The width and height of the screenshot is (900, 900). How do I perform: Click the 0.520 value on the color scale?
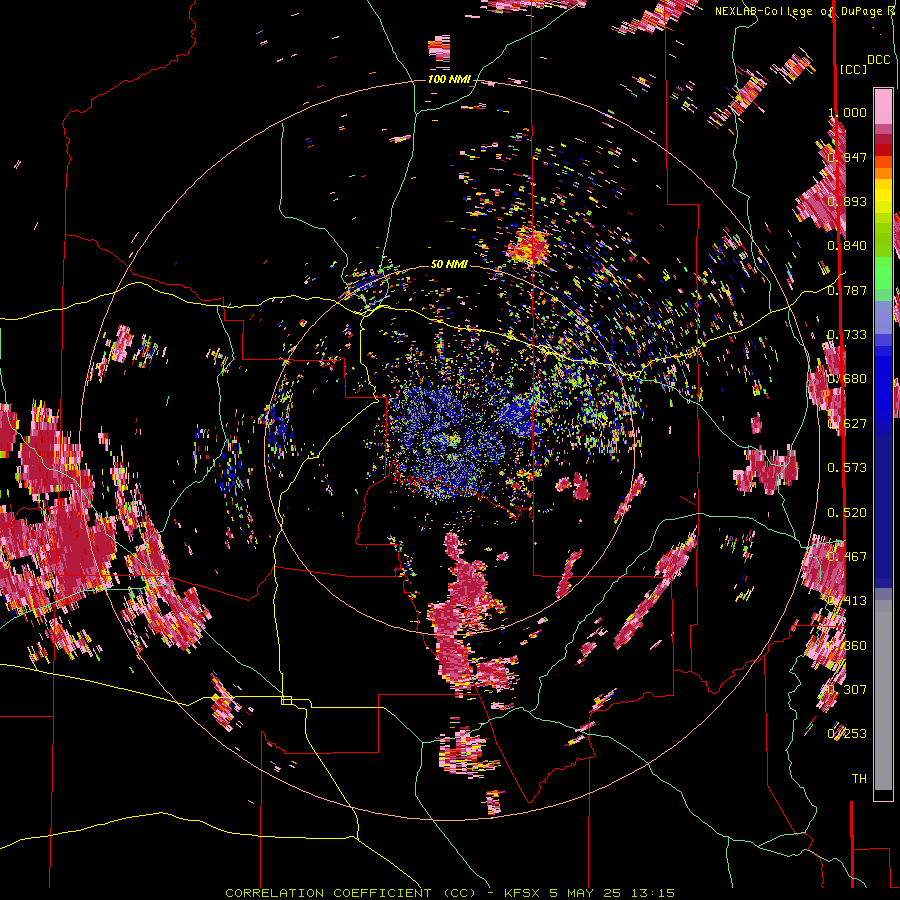847,513
